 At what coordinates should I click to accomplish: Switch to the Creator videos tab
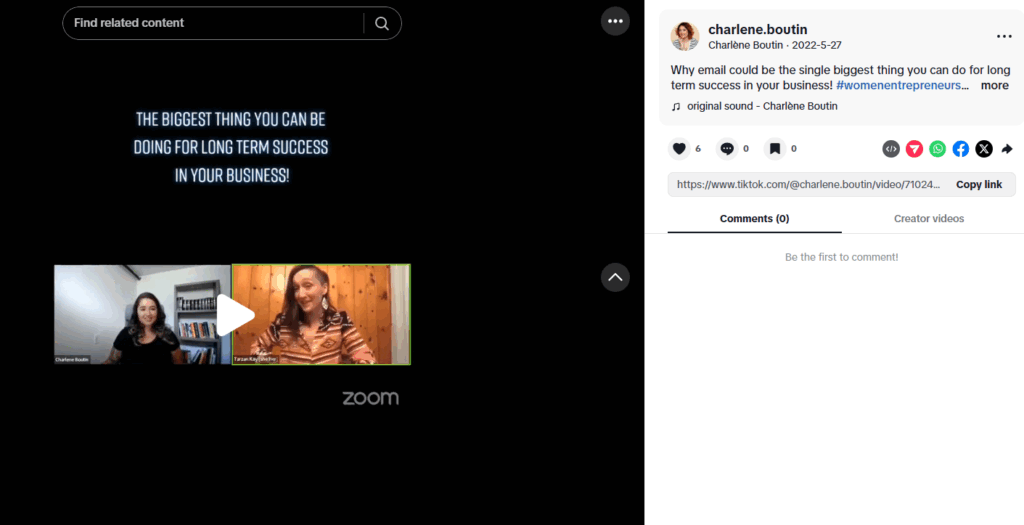point(929,219)
